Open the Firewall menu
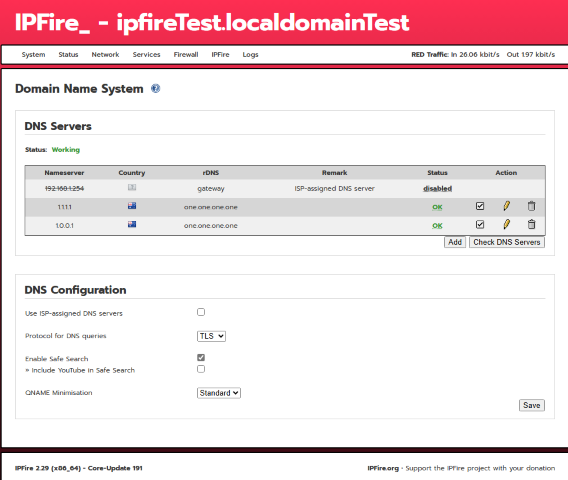568x480 pixels. coord(186,55)
